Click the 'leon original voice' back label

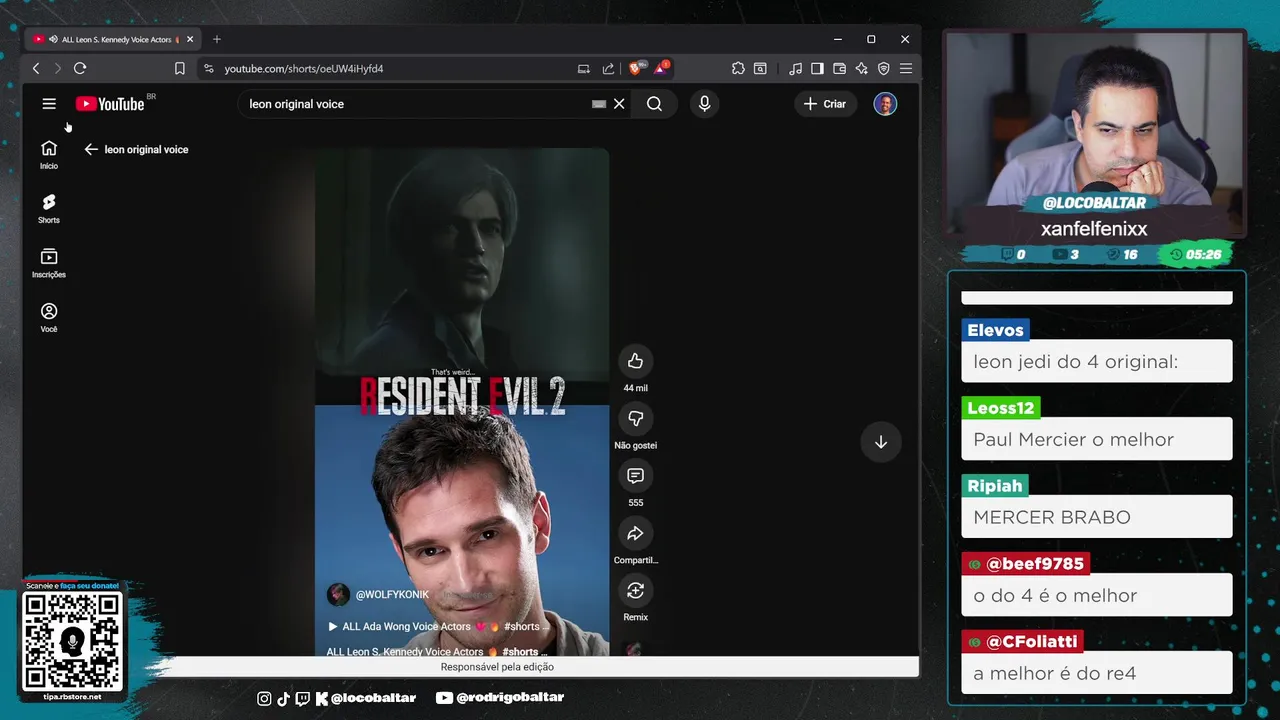coord(146,149)
